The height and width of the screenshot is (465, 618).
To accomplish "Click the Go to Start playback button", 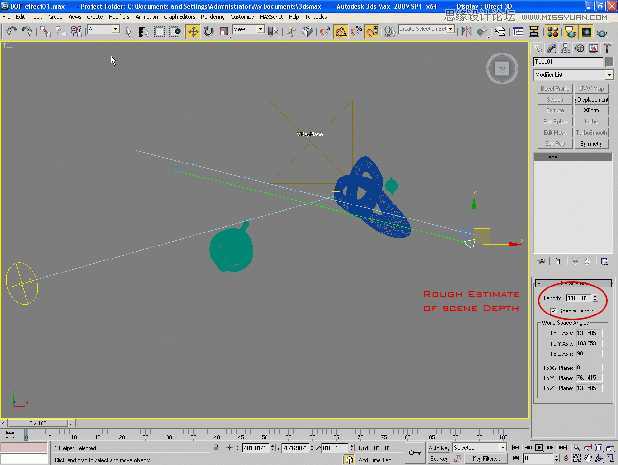I will coord(515,447).
